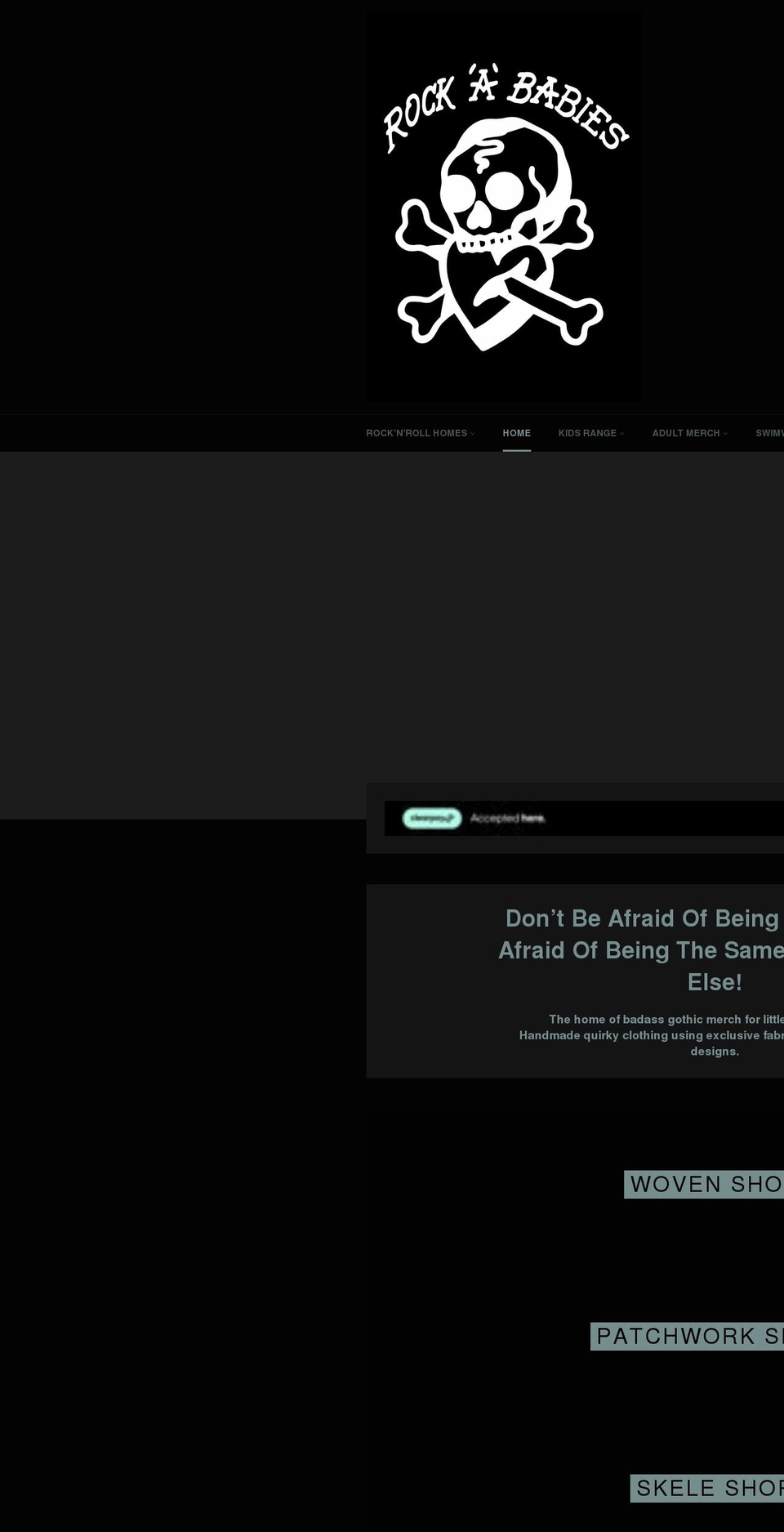The height and width of the screenshot is (1532, 784).
Task: Open the Adult Merch dropdown chevron
Action: pyautogui.click(x=725, y=434)
